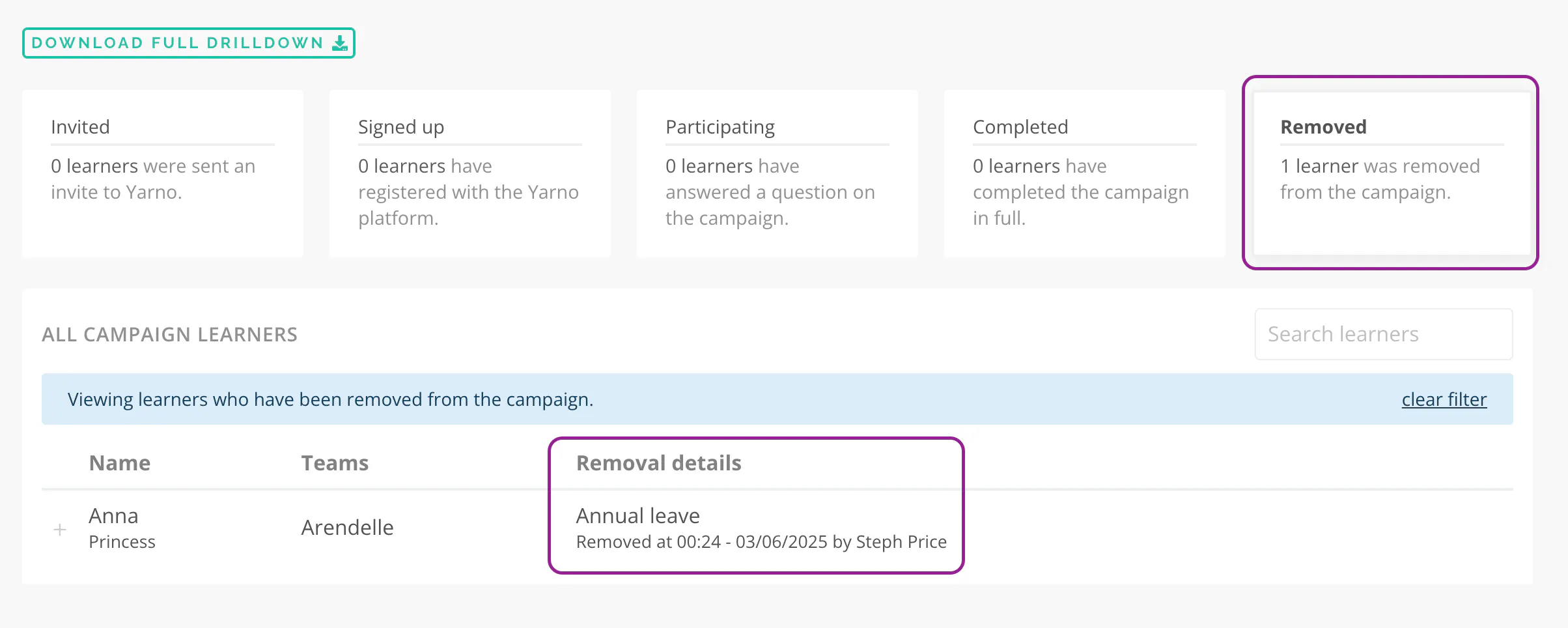Viewport: 1568px width, 628px height.
Task: Open the Completed learners card
Action: tap(1085, 173)
